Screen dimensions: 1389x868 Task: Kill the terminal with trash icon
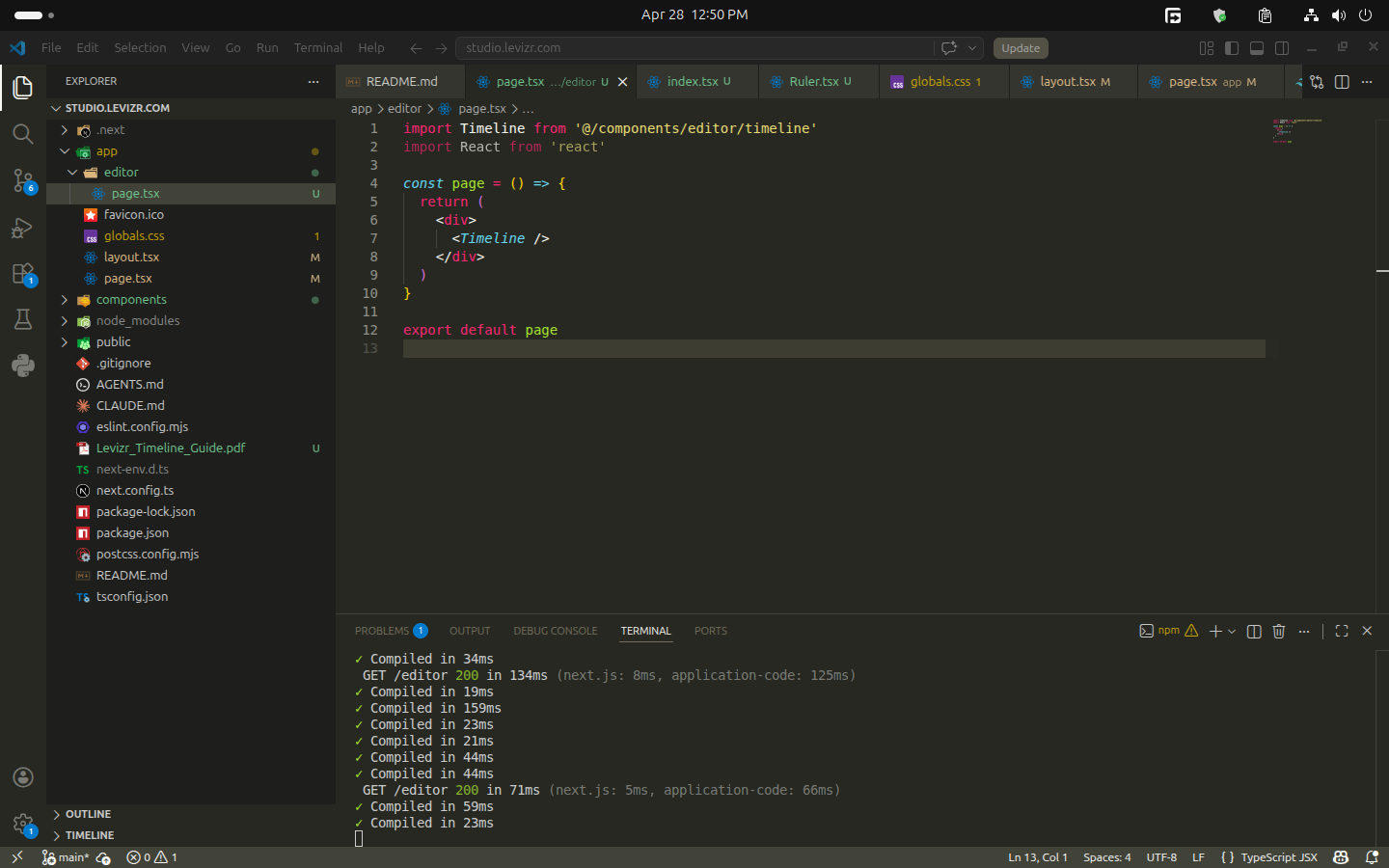(x=1279, y=631)
